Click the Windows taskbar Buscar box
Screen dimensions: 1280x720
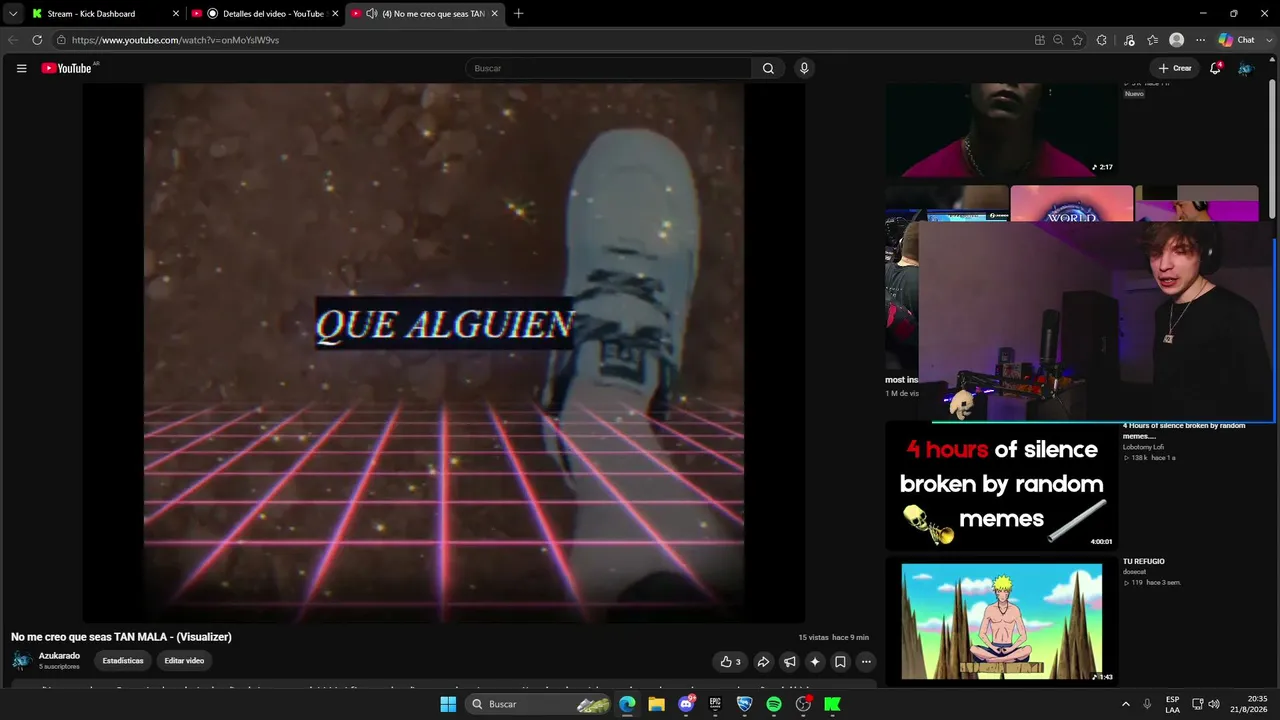tap(539, 704)
